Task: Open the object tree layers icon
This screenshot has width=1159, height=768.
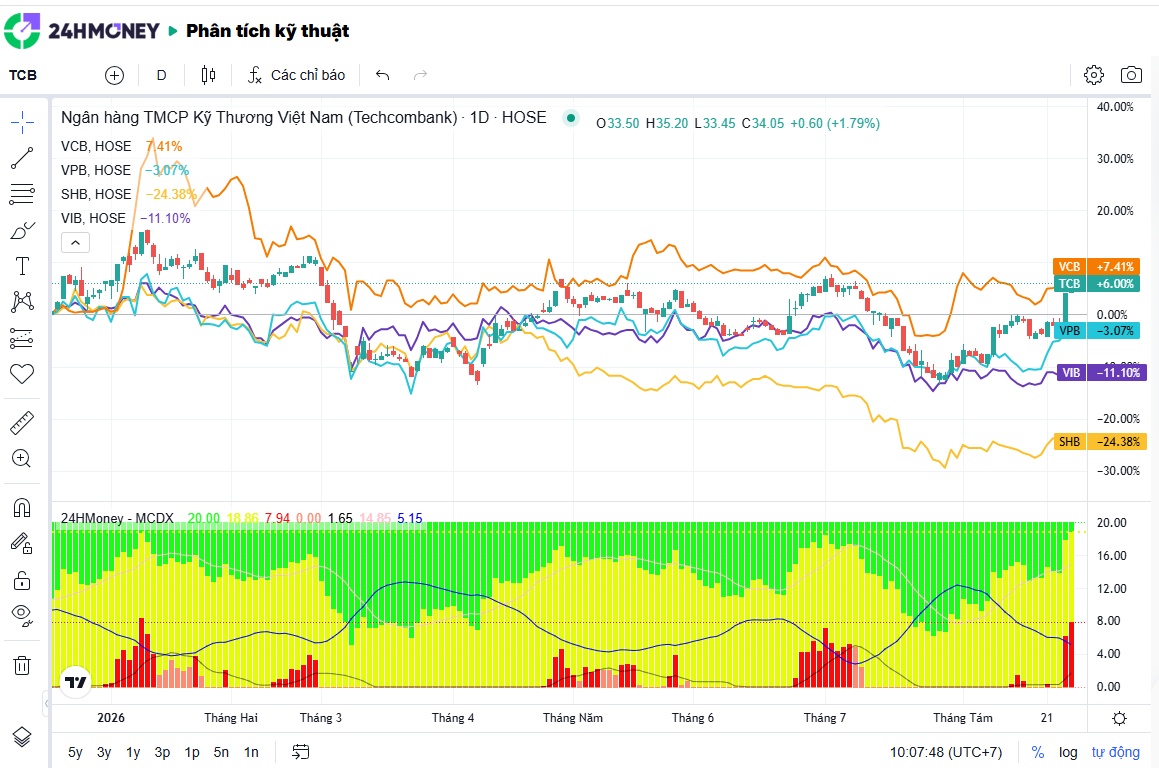Action: 22,737
